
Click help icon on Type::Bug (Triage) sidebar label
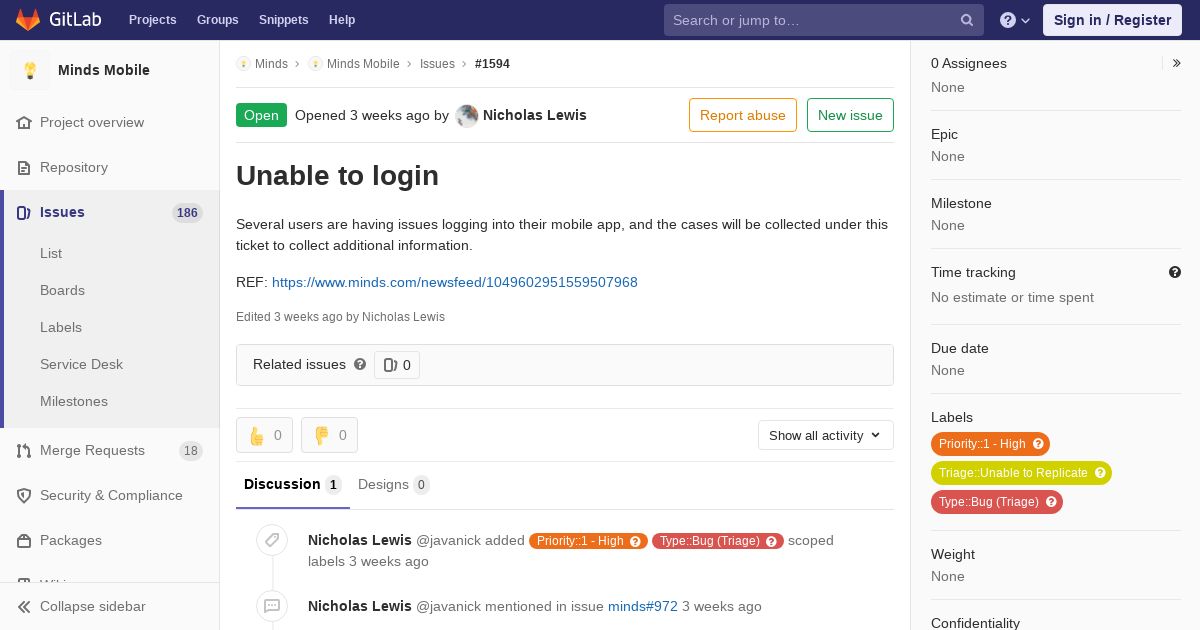click(x=1051, y=502)
